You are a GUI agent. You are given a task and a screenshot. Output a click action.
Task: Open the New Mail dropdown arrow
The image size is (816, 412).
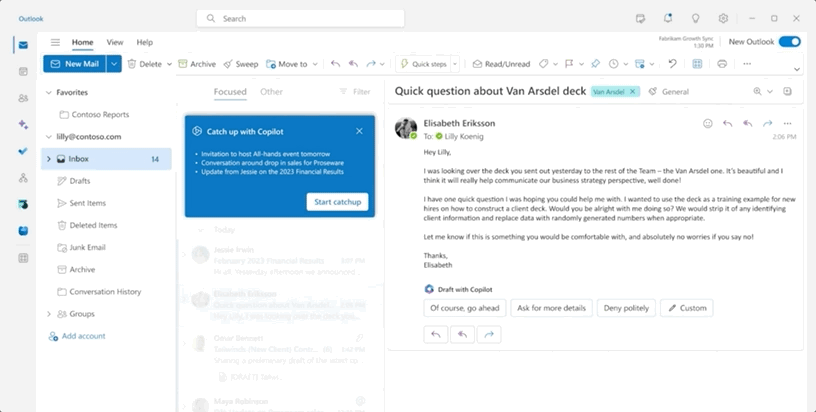point(115,64)
